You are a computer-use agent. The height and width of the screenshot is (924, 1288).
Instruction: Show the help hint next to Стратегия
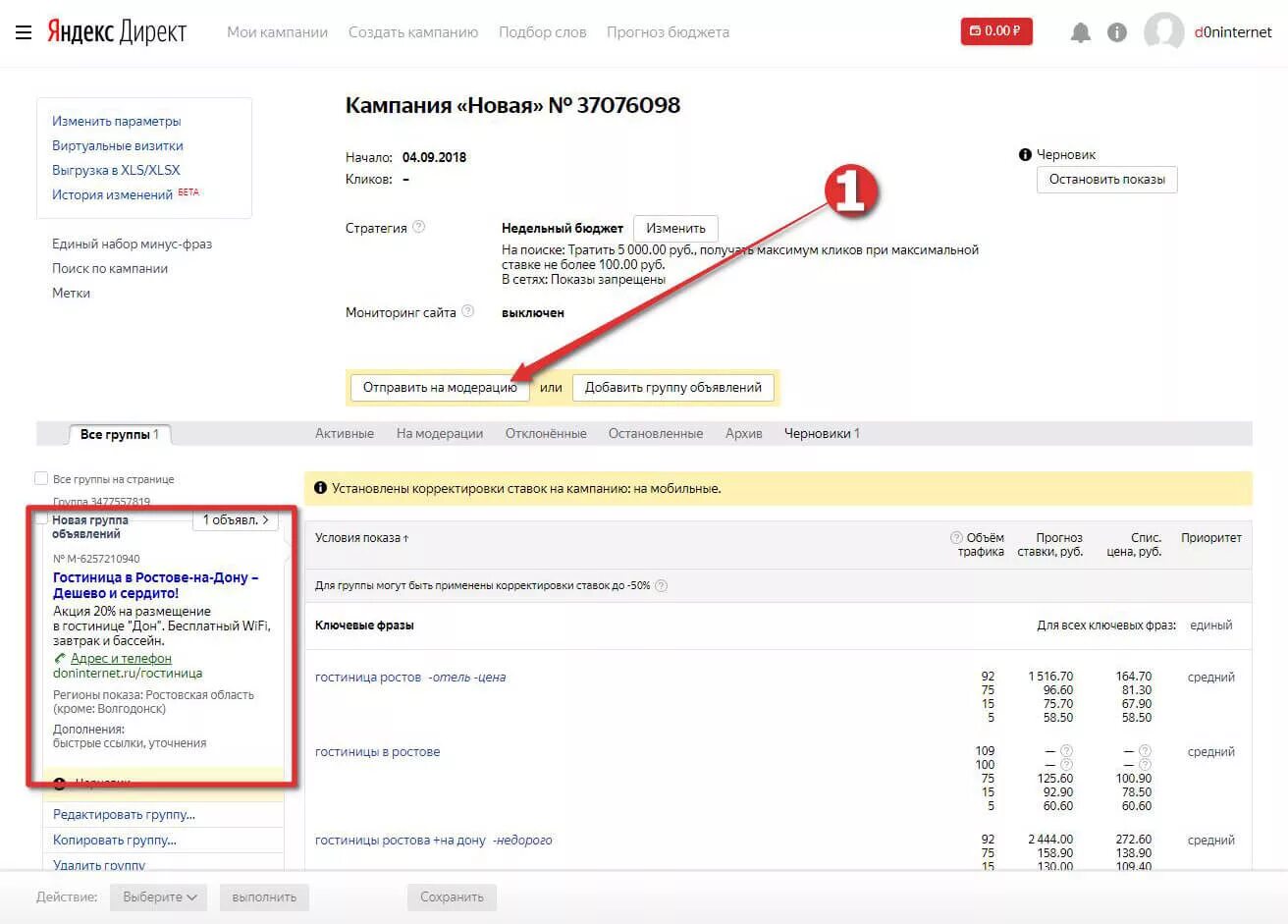click(x=419, y=227)
